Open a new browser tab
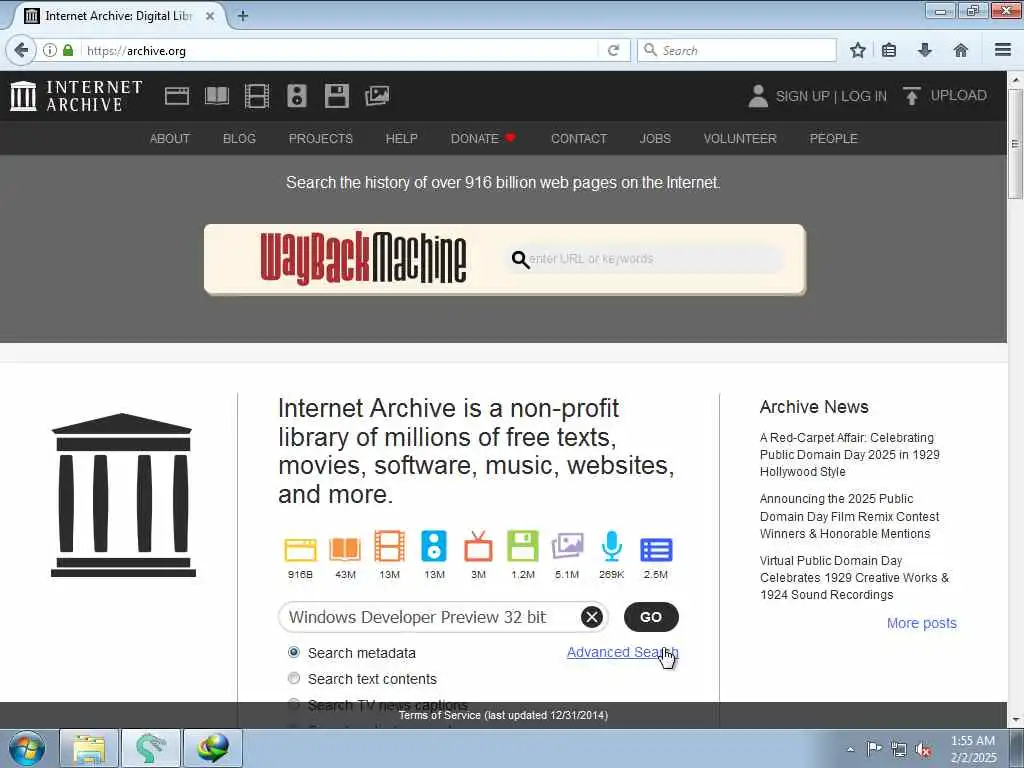This screenshot has height=768, width=1024. [243, 16]
